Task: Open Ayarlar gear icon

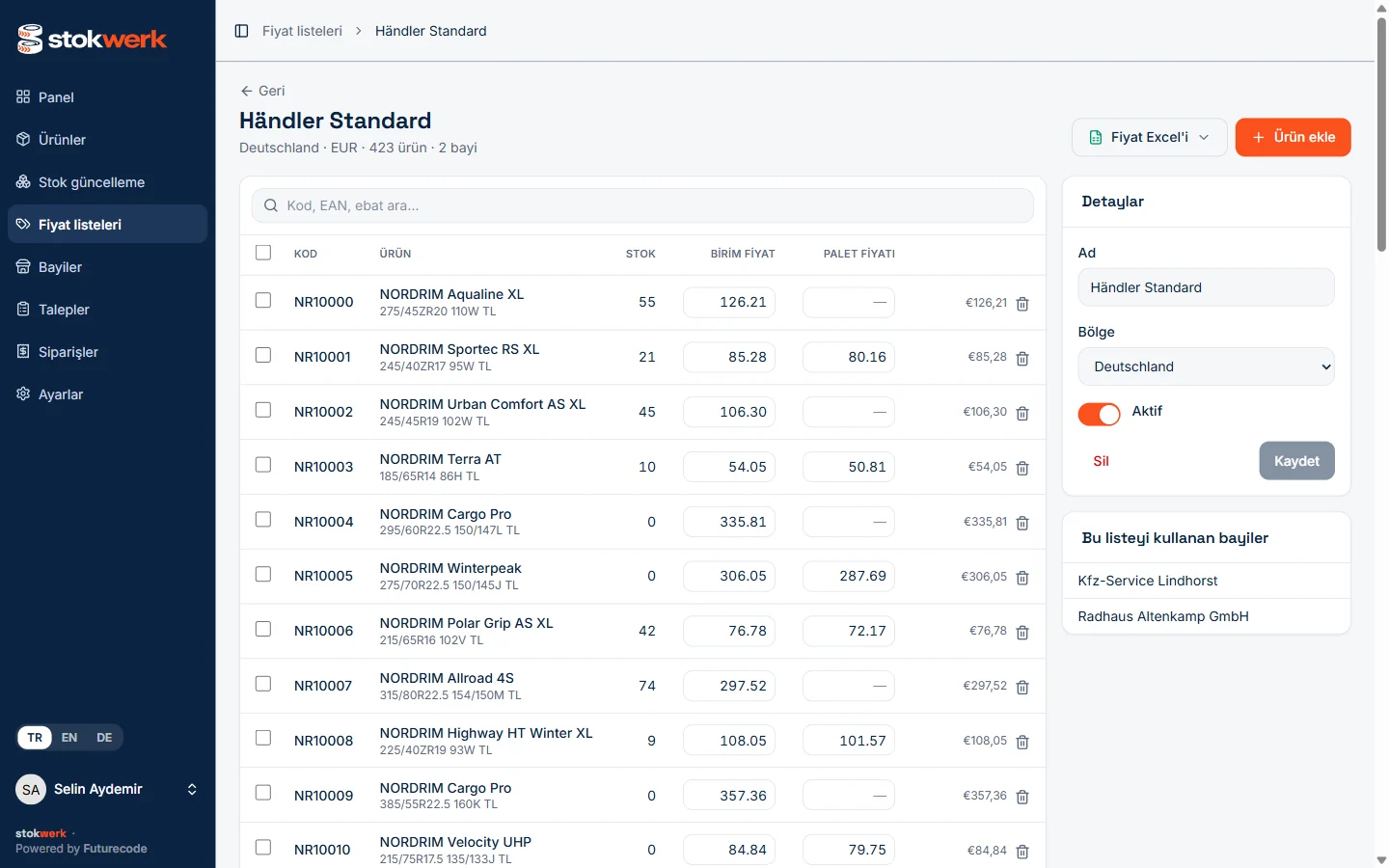Action: [23, 393]
